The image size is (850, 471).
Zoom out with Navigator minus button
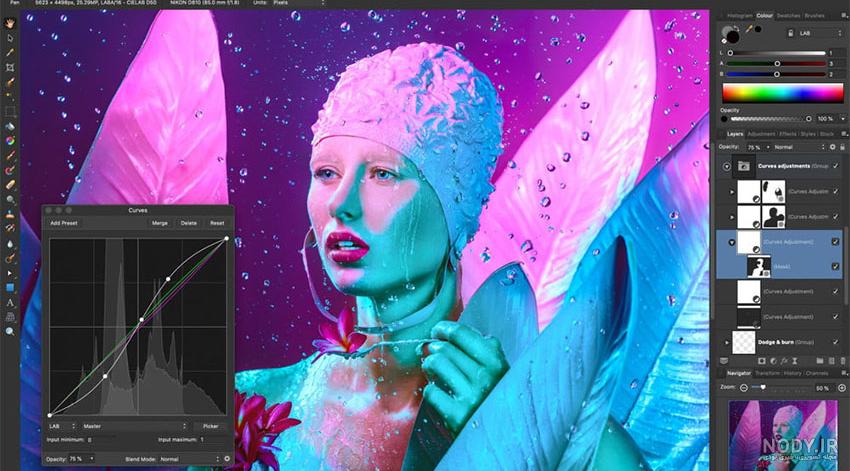(744, 388)
